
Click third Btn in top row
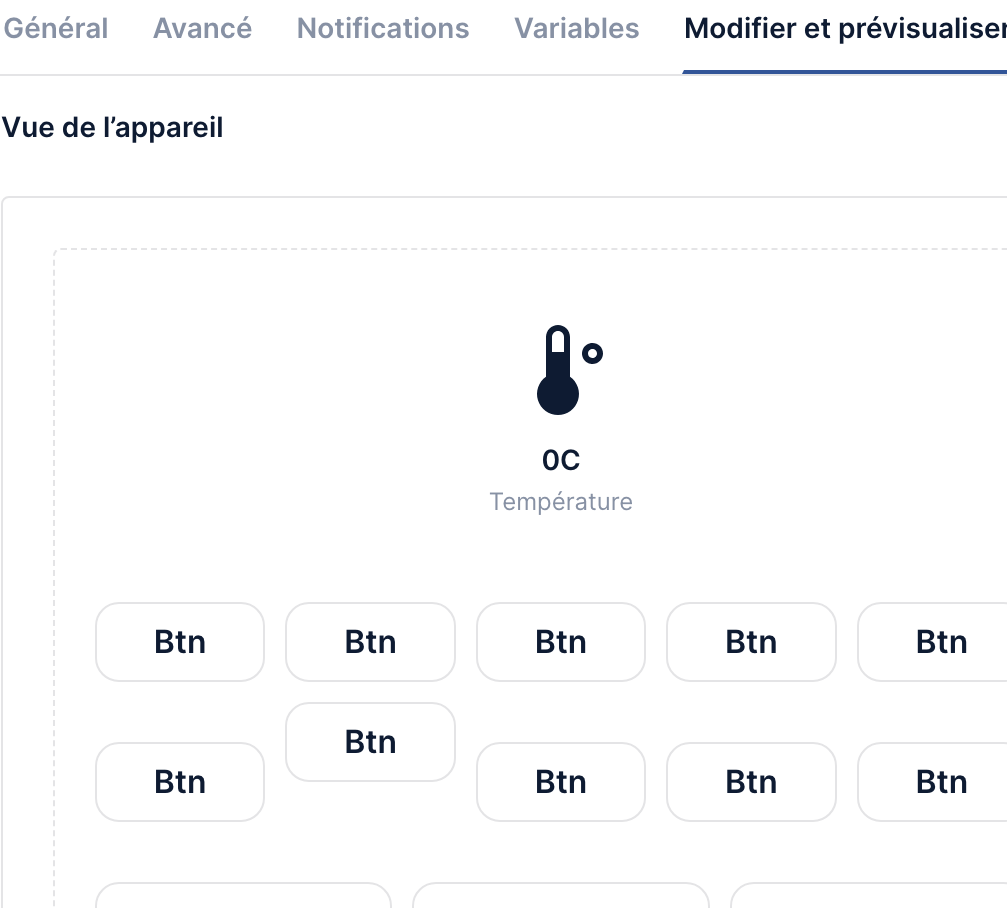click(561, 642)
